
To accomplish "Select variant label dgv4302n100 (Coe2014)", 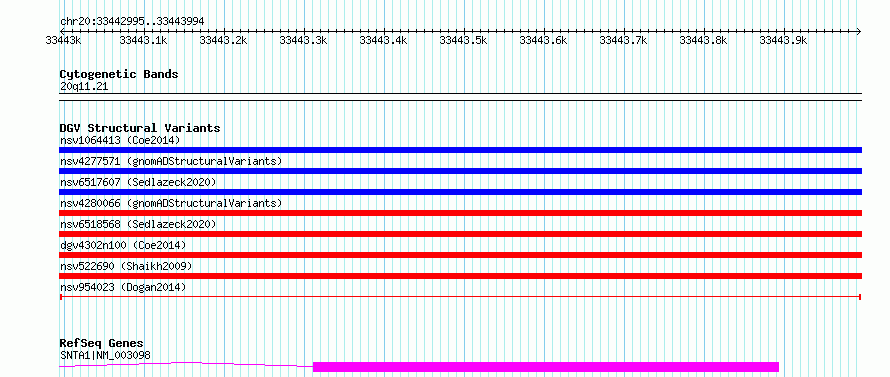I will pyautogui.click(x=123, y=245).
